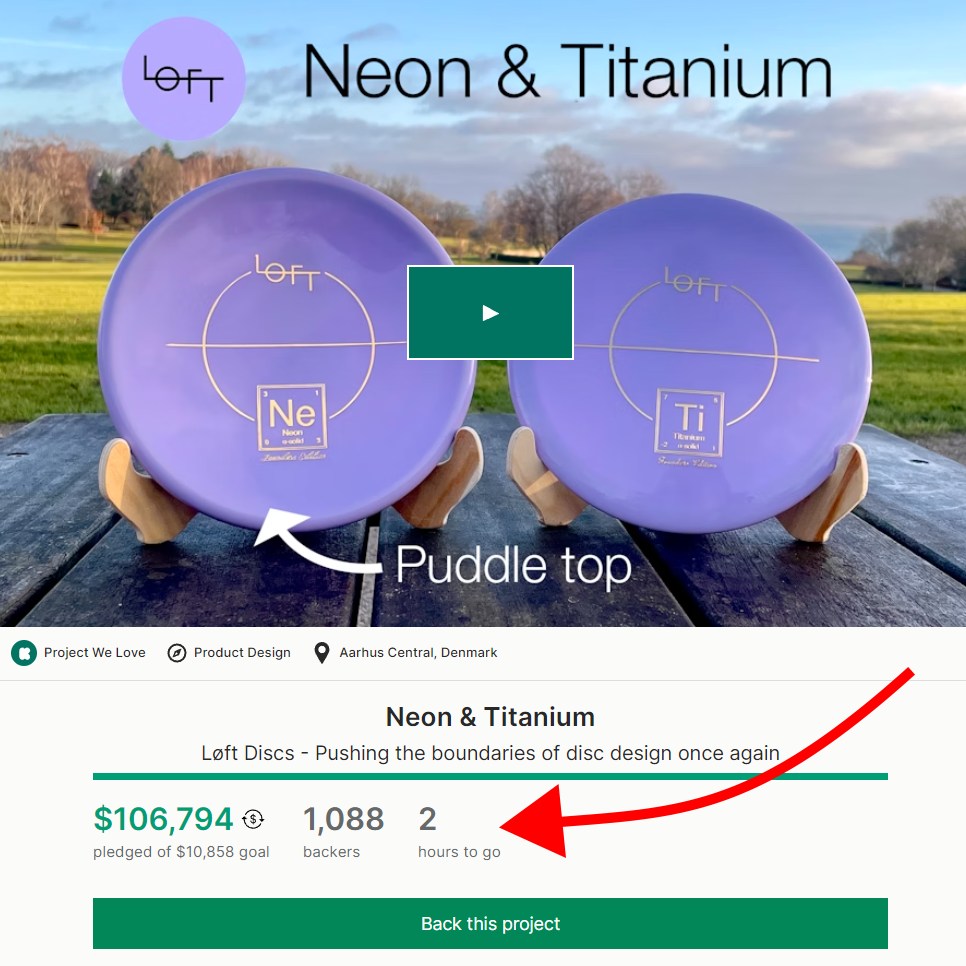Click the location pin icon

click(322, 653)
